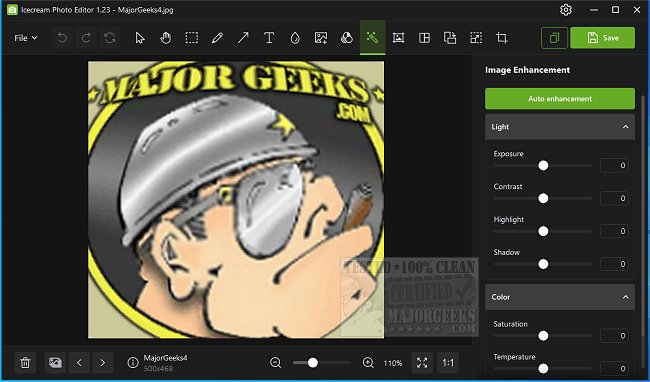
Task: Click the zoom out magnifier
Action: 276,363
